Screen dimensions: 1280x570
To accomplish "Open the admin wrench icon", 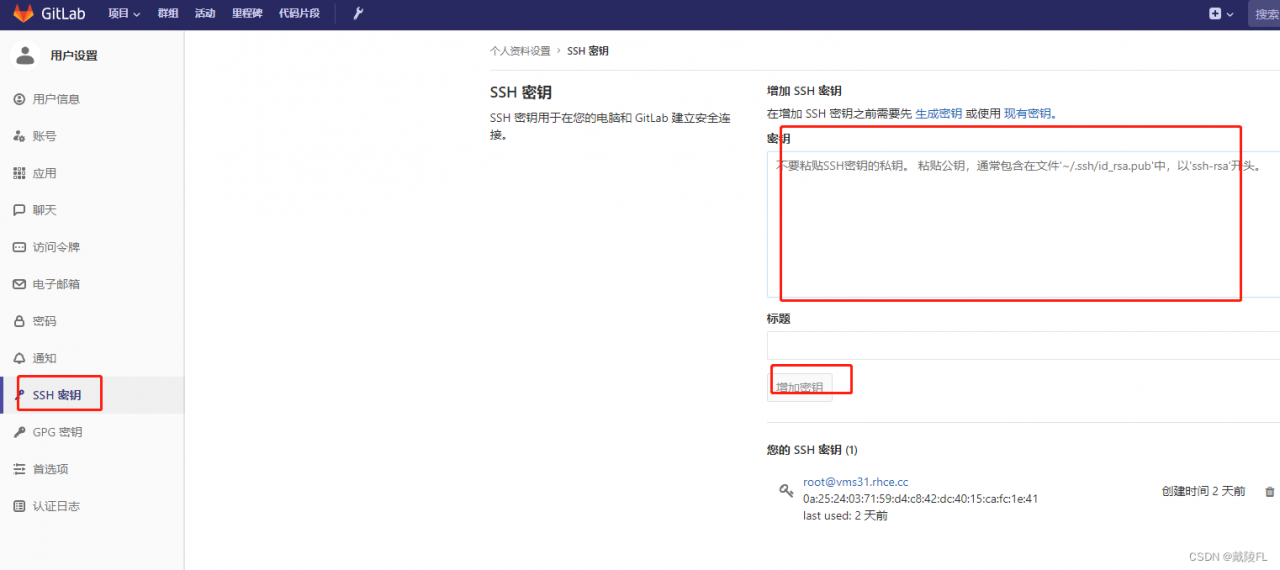I will [358, 14].
